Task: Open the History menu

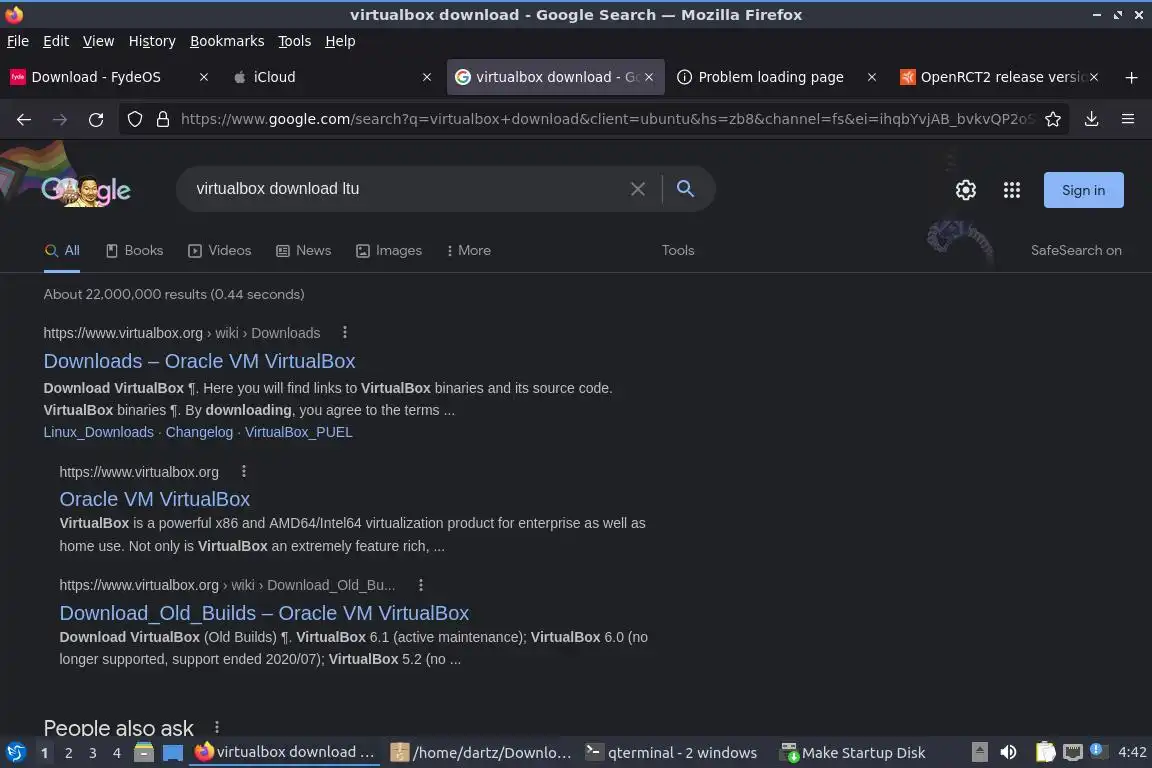Action: (x=152, y=41)
